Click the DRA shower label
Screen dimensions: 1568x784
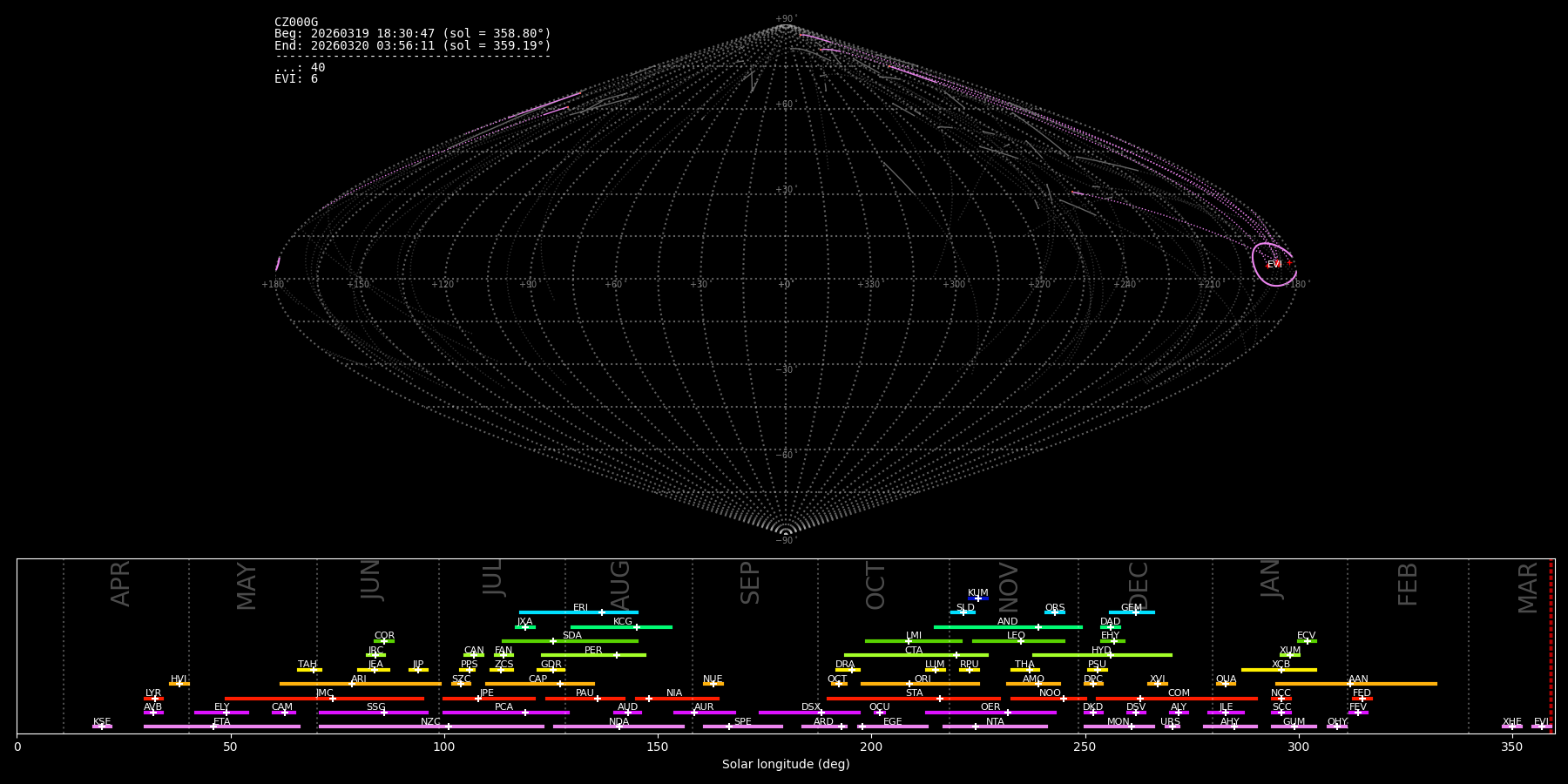pyautogui.click(x=845, y=665)
